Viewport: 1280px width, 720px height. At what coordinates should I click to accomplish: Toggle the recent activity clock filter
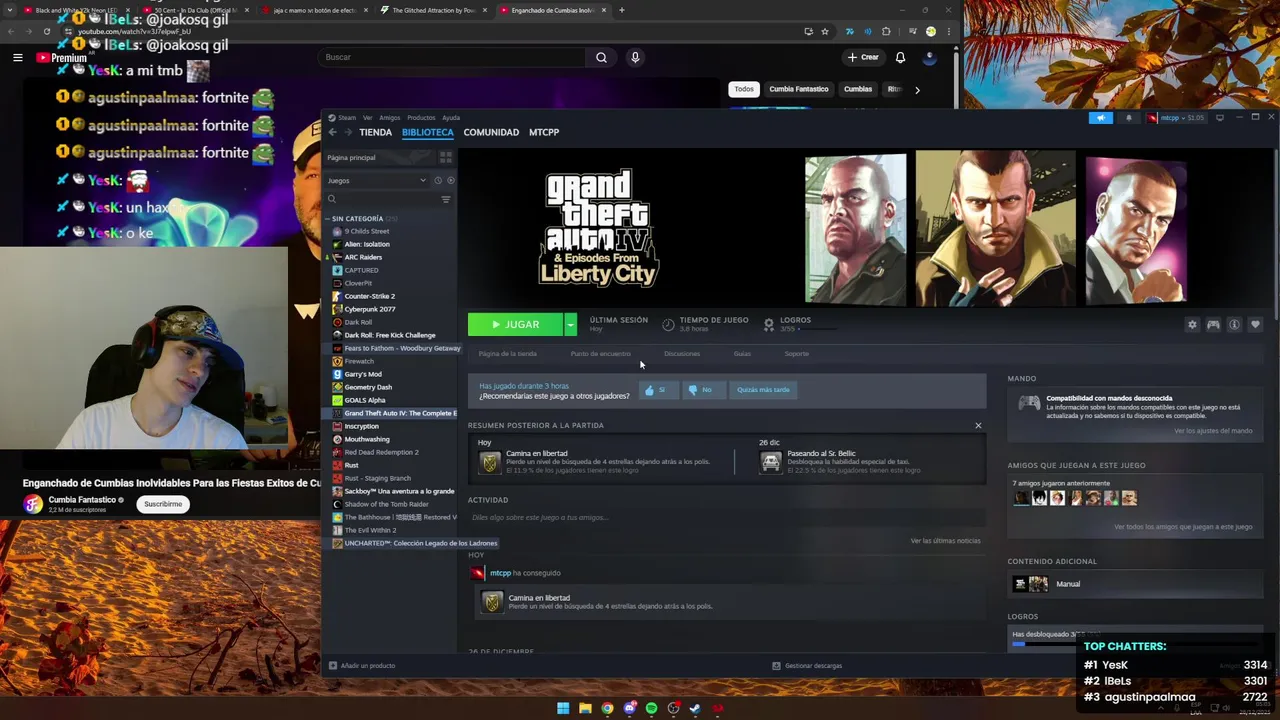(x=438, y=180)
